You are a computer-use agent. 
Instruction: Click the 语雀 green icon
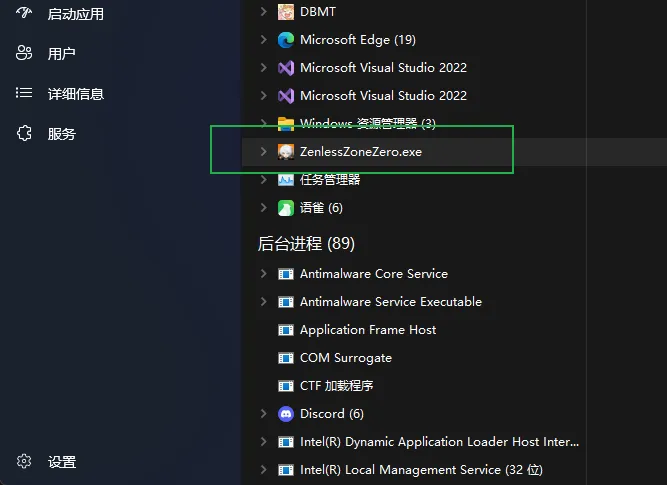(285, 208)
